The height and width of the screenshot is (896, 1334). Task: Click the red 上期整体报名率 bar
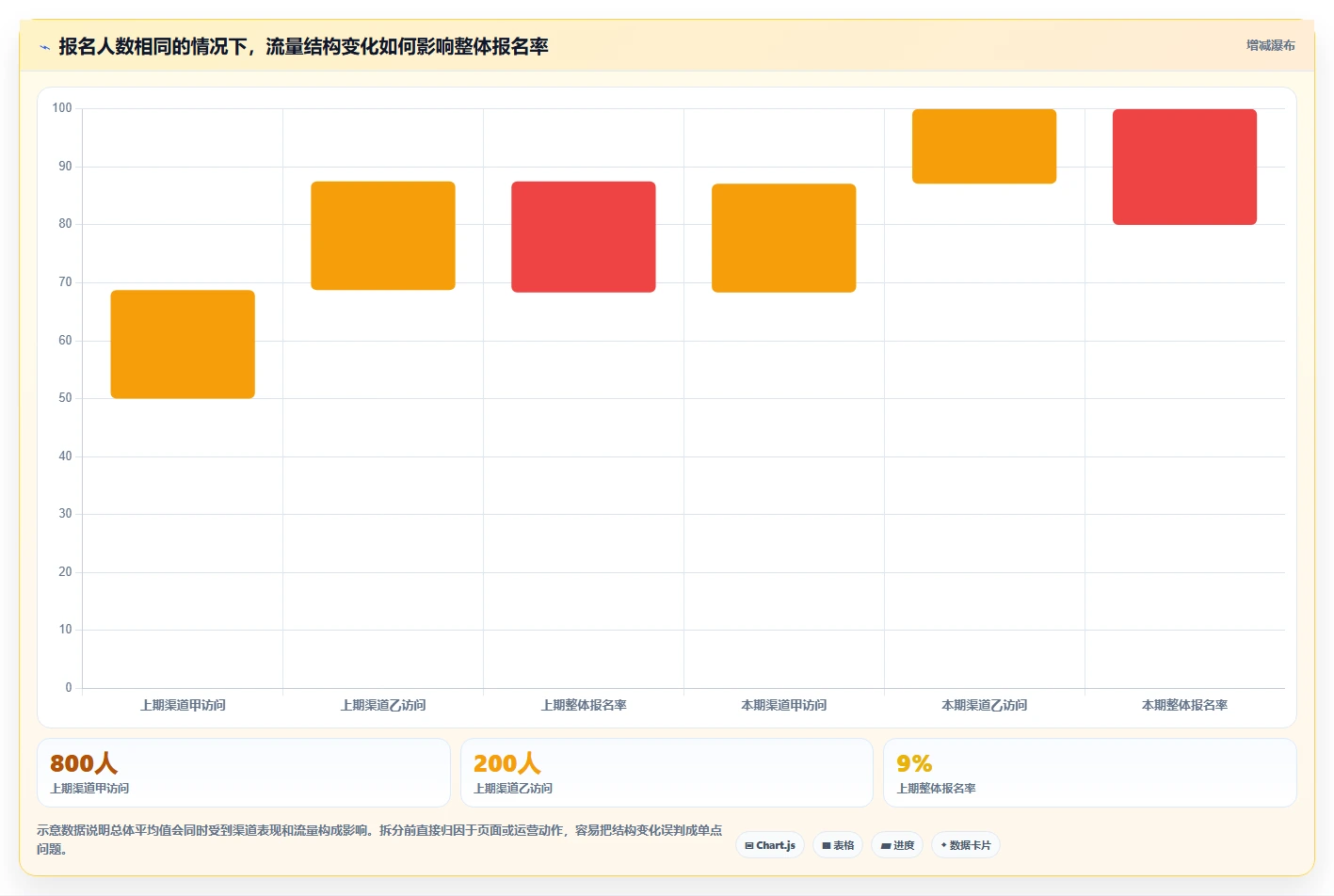584,237
